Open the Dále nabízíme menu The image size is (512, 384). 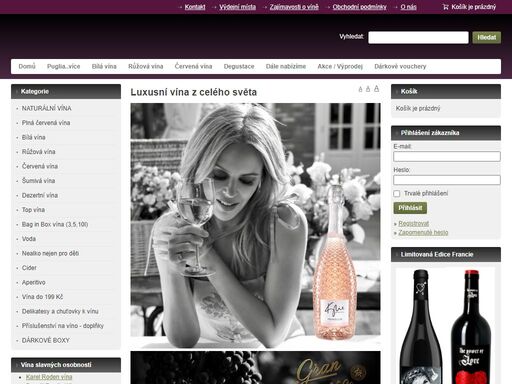click(x=286, y=66)
